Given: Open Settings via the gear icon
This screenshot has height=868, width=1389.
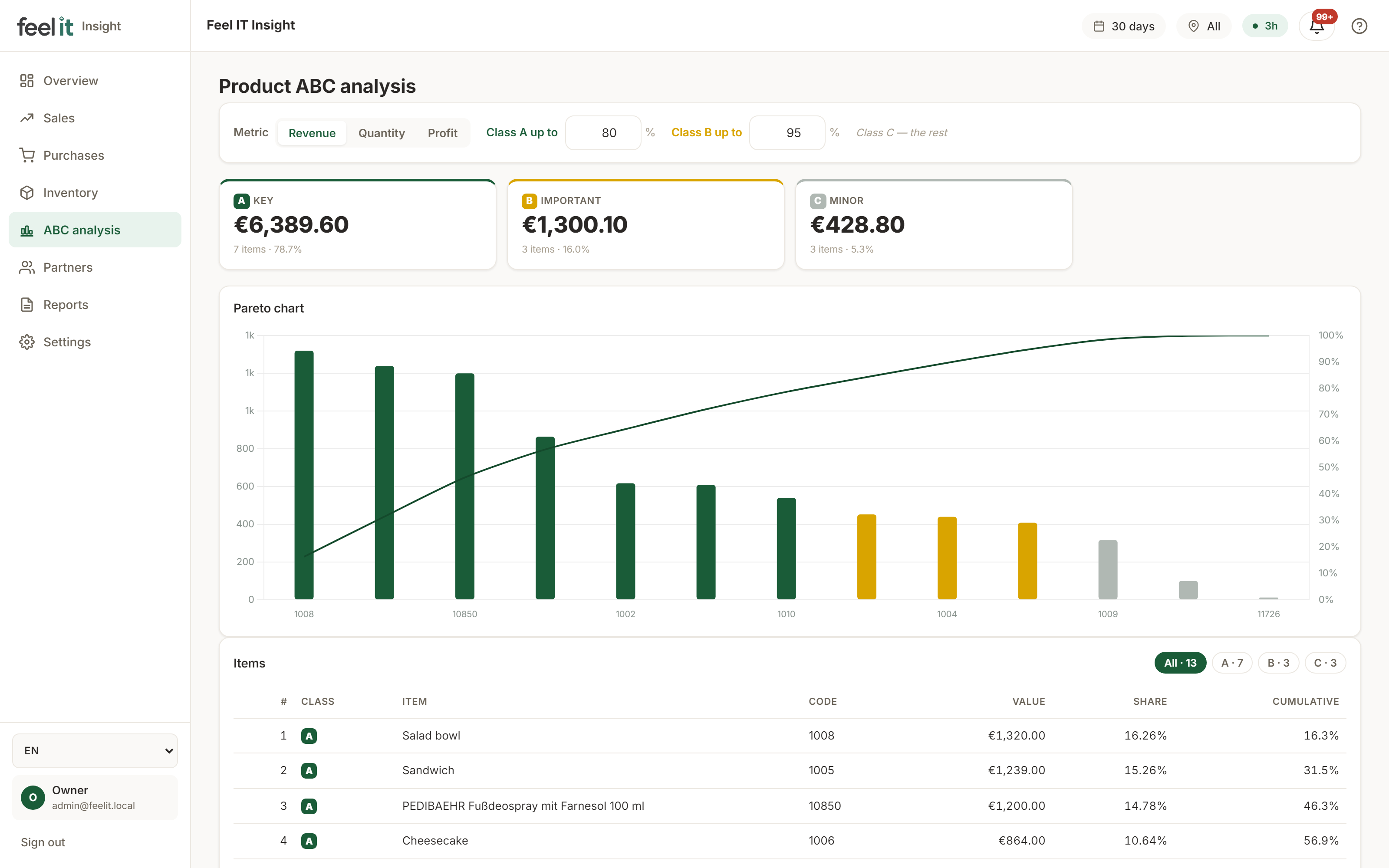Looking at the screenshot, I should click(x=27, y=342).
